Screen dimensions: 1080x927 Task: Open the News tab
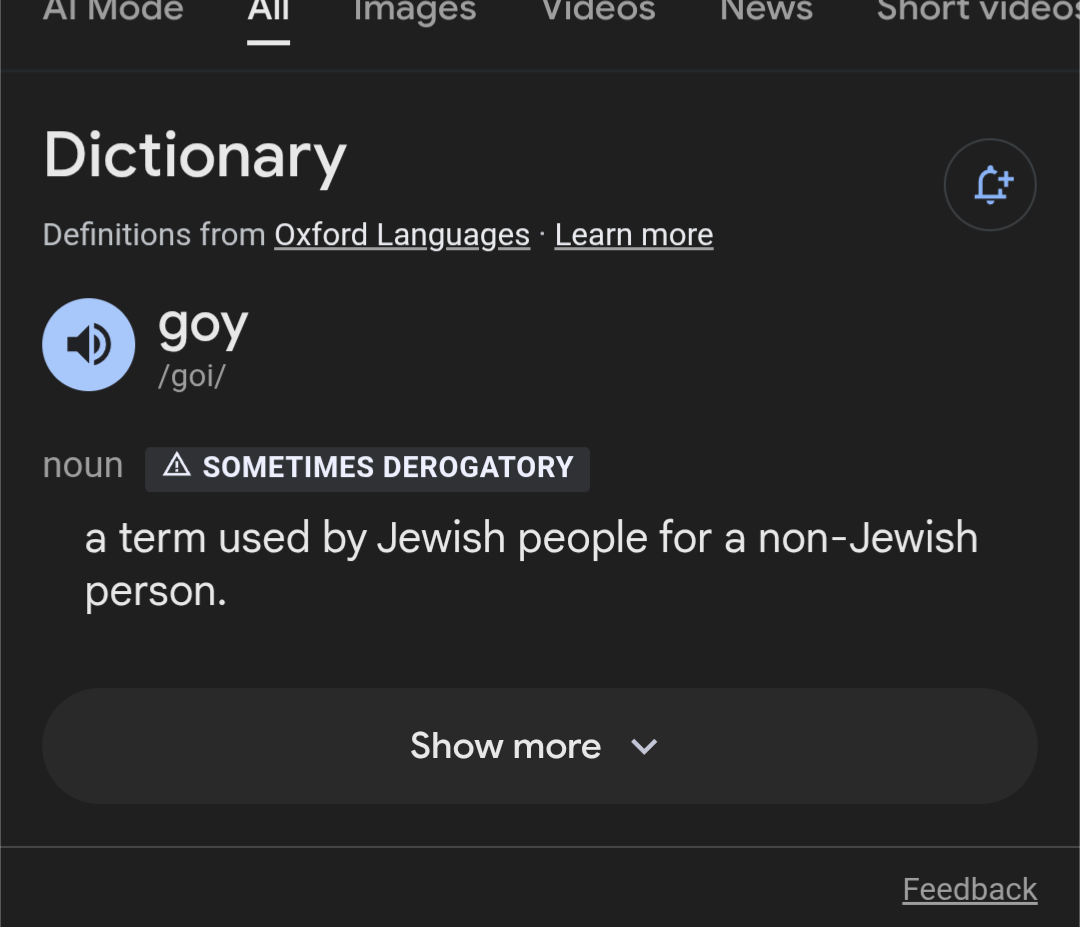click(766, 12)
